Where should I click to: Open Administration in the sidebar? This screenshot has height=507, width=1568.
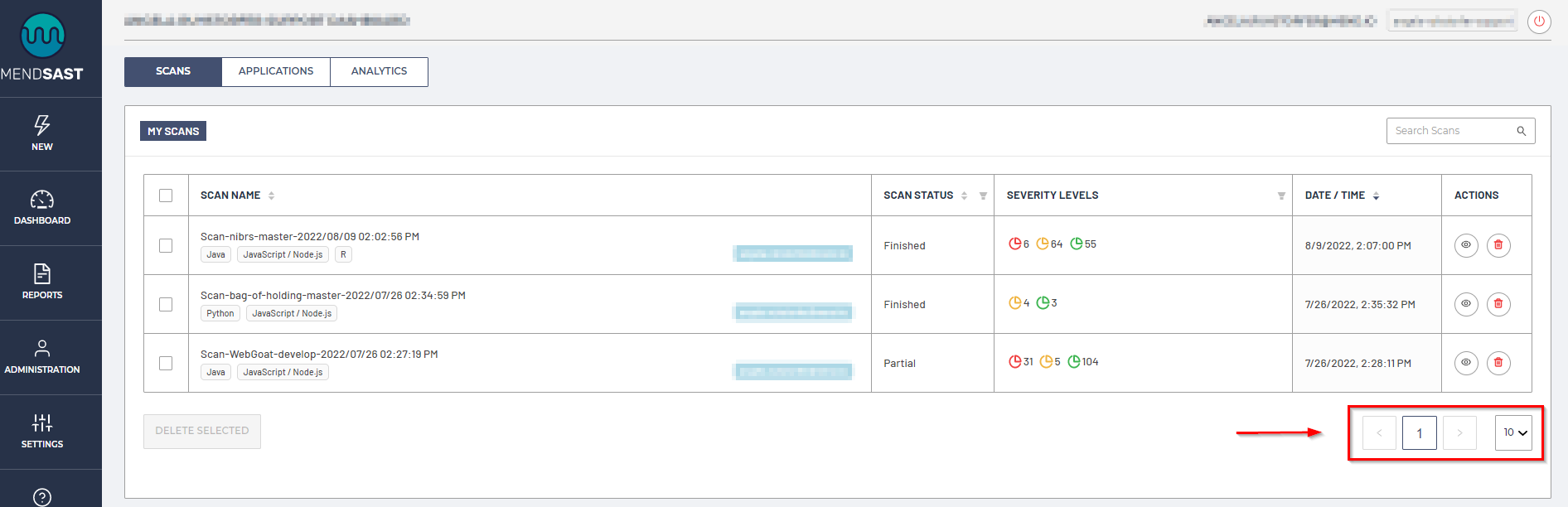[x=42, y=349]
